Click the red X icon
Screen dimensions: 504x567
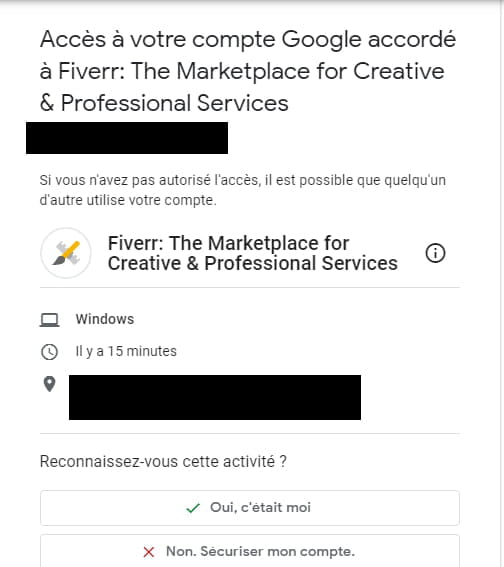pos(149,552)
